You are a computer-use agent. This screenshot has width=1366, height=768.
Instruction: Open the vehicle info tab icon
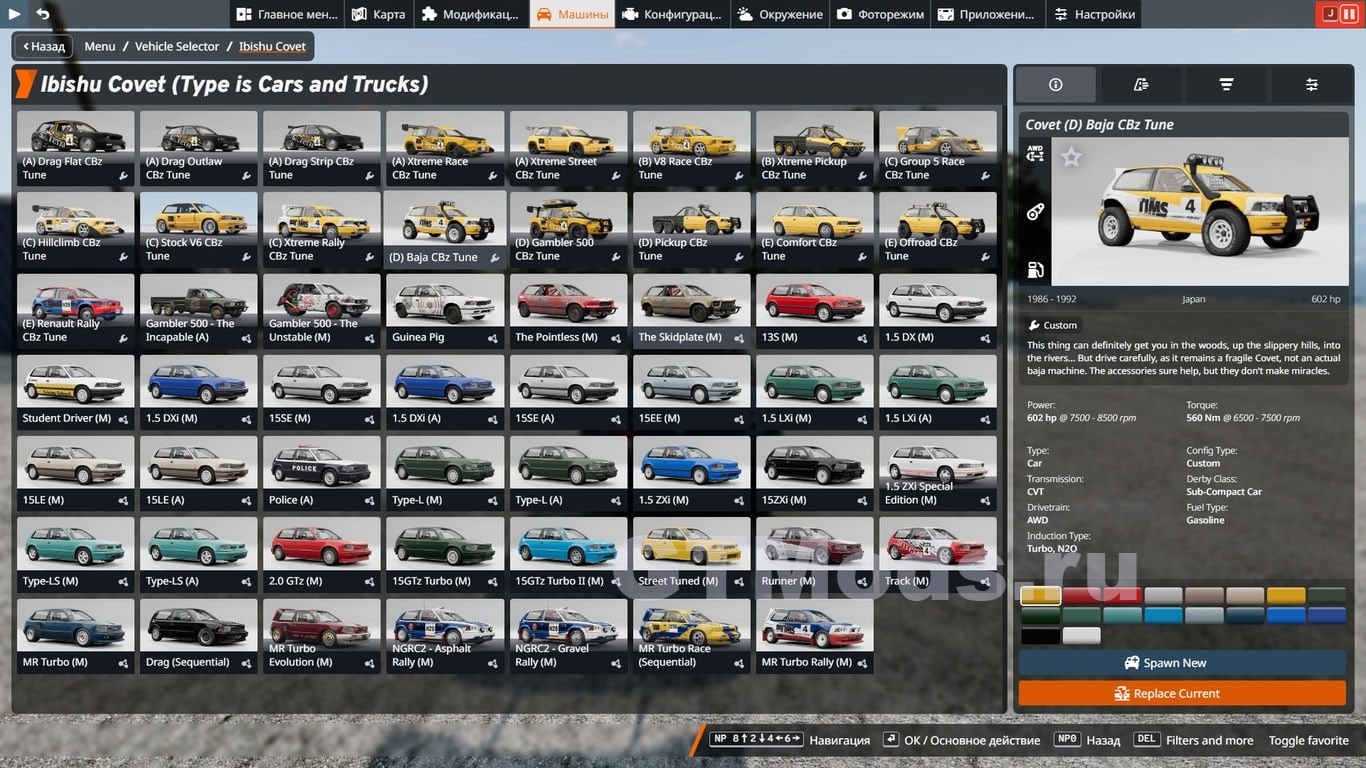tap(1055, 85)
